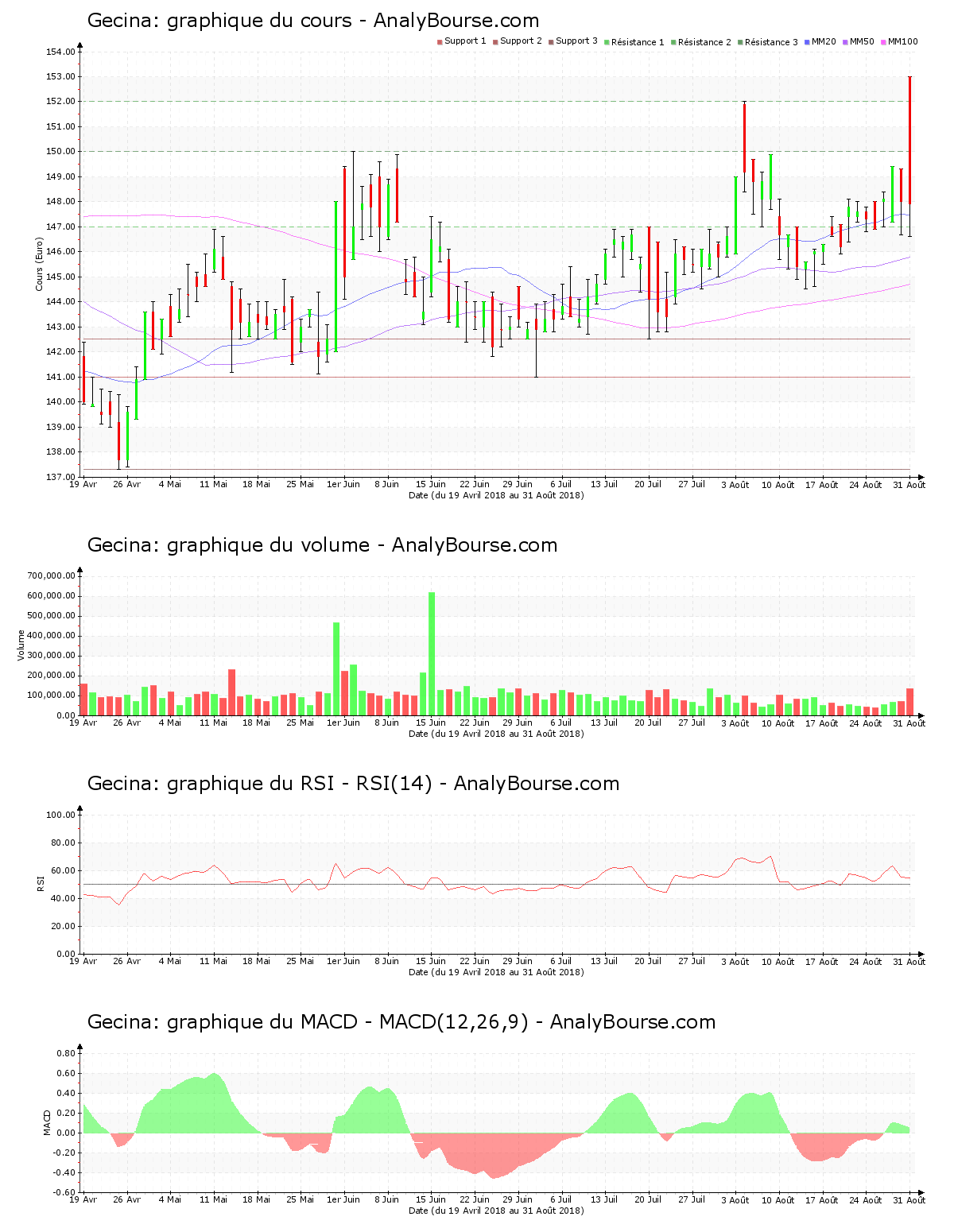This screenshot has height=1232, width=954.
Task: Click the MM50 purple legend swatch
Action: click(x=845, y=41)
